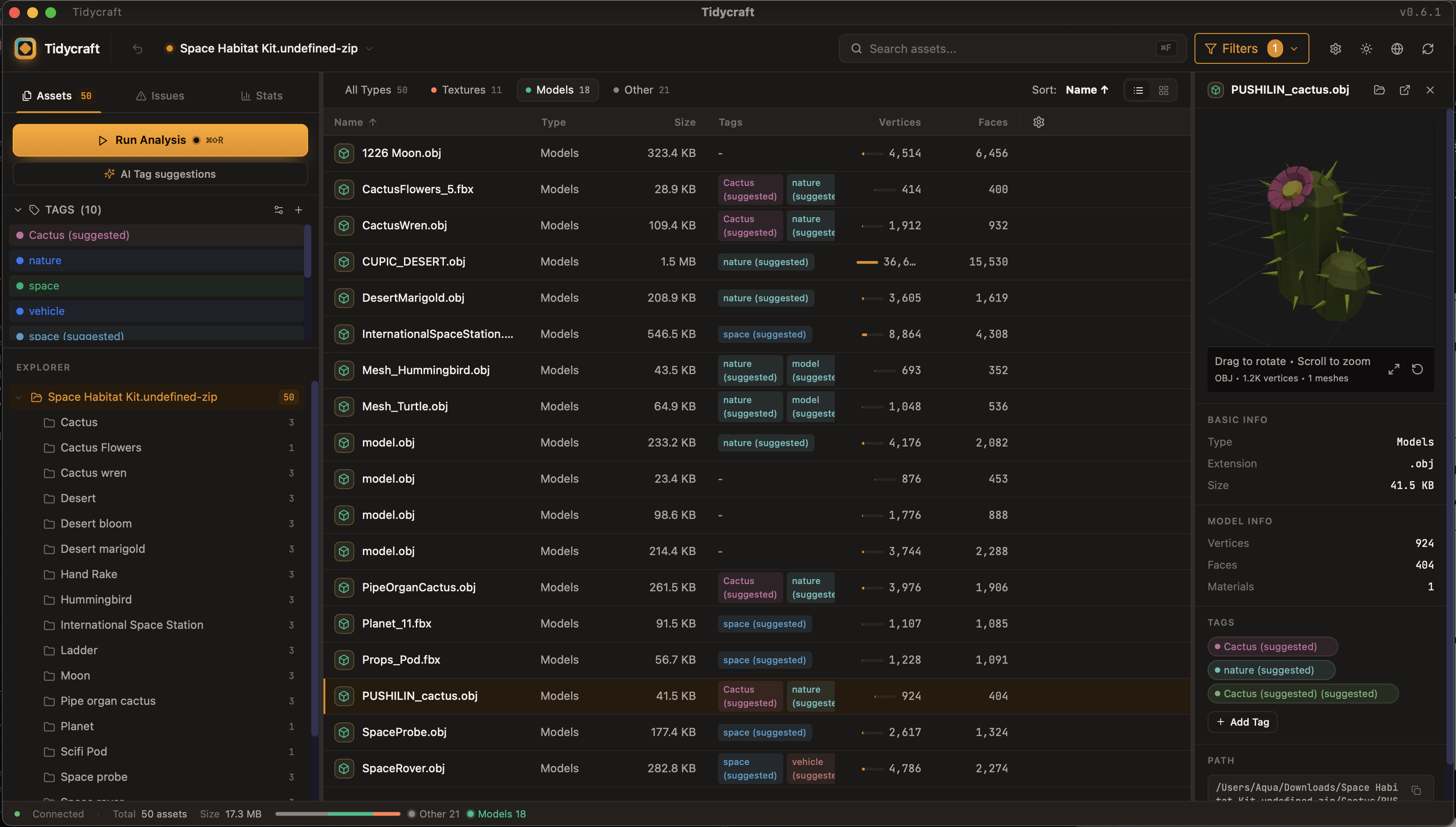
Task: Show All Types filter
Action: click(x=376, y=90)
